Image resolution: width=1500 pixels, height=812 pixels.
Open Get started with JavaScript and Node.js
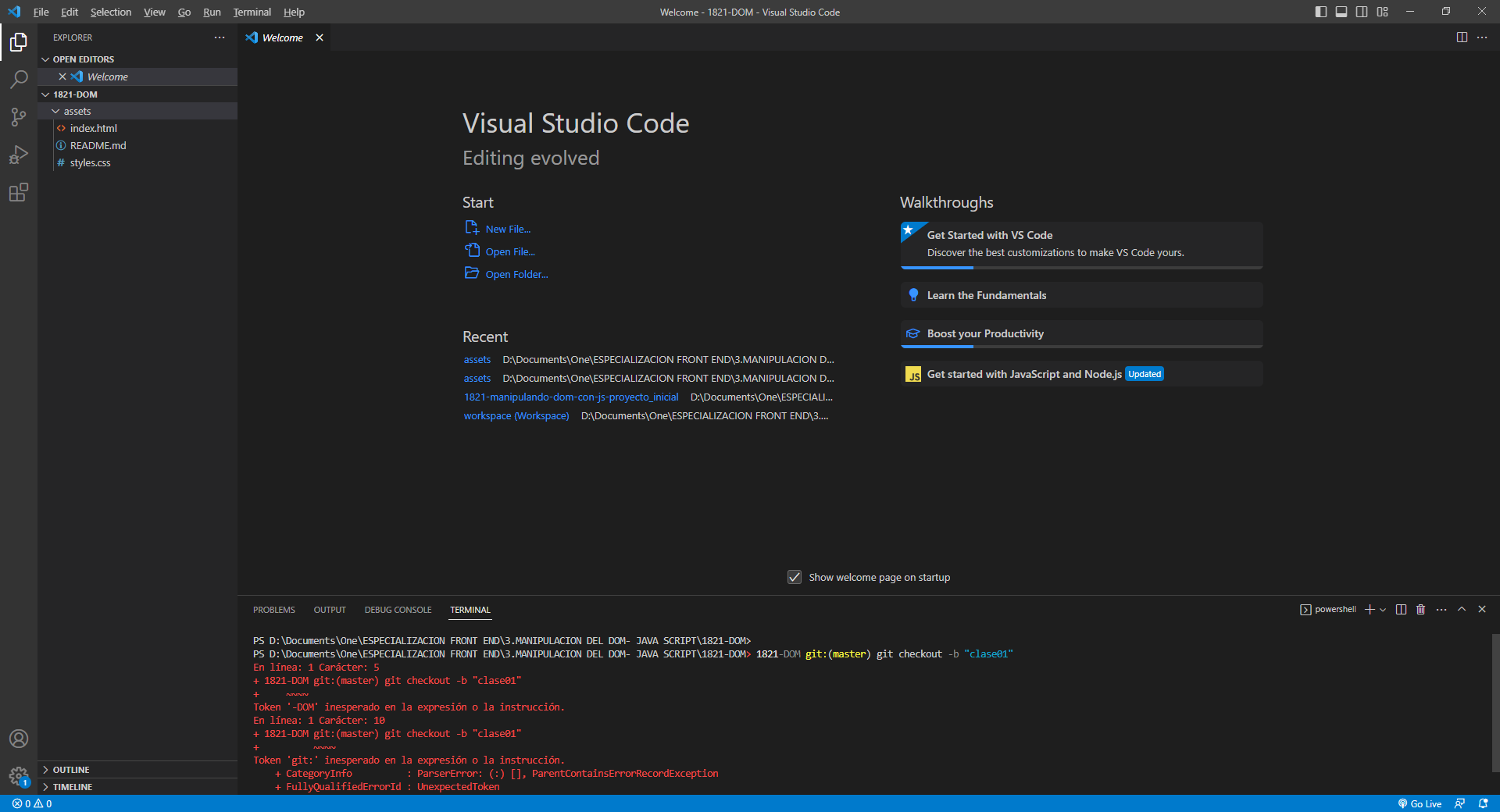(1081, 374)
